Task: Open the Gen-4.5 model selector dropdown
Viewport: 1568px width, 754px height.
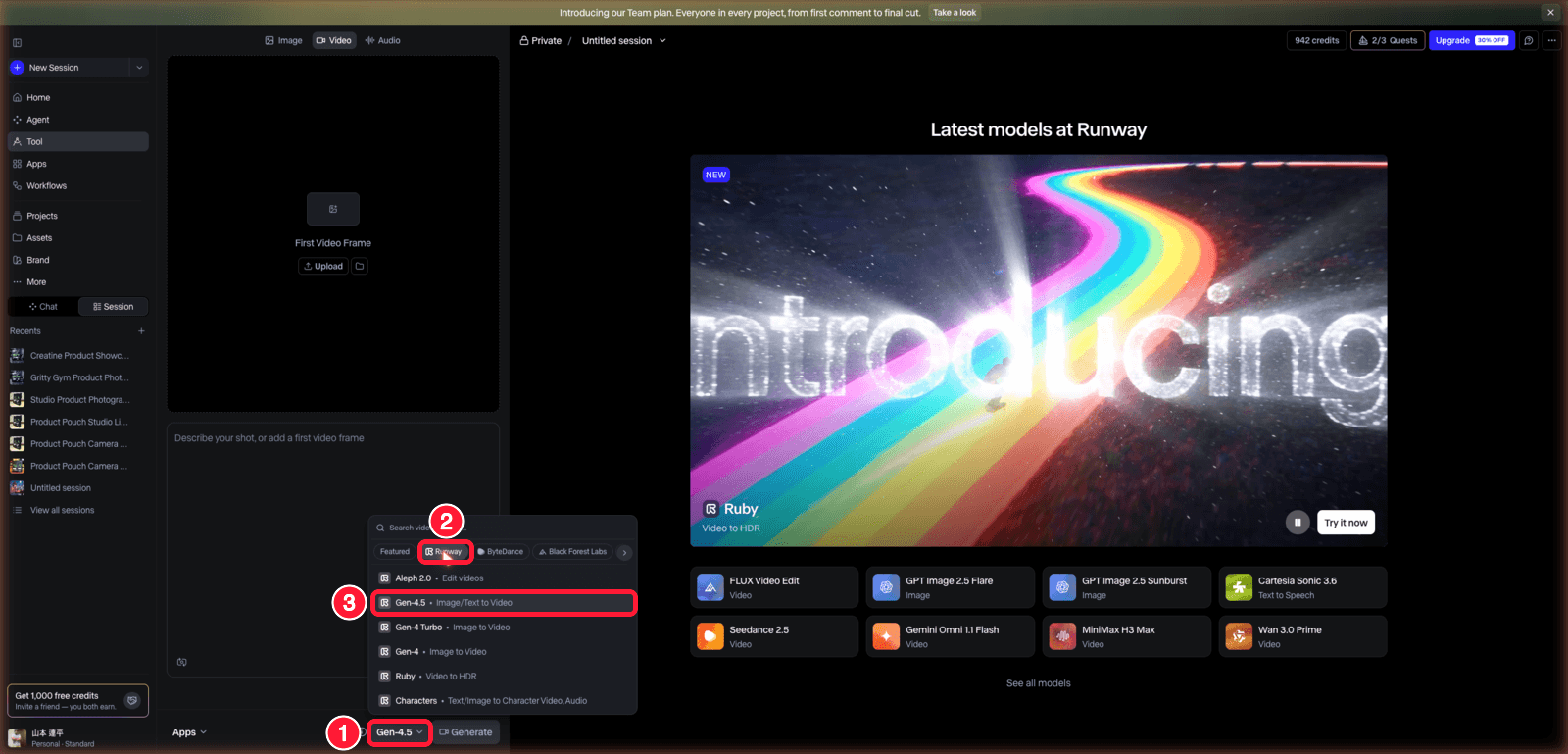Action: pyautogui.click(x=400, y=732)
